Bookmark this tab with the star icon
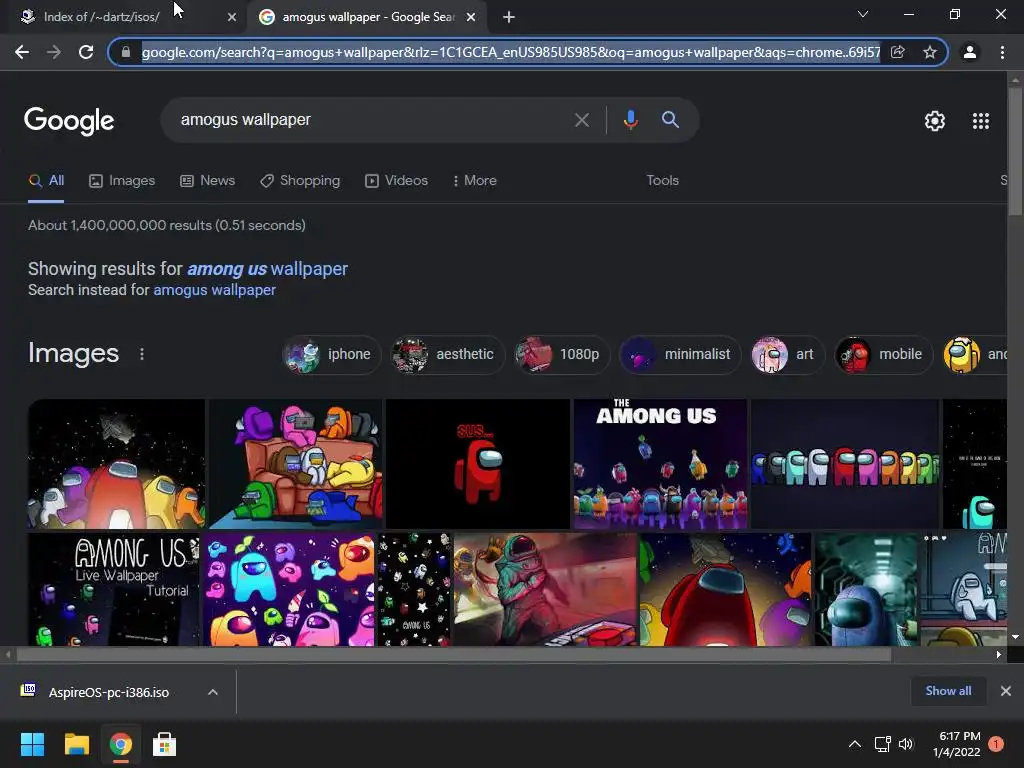1024x768 pixels. click(930, 52)
